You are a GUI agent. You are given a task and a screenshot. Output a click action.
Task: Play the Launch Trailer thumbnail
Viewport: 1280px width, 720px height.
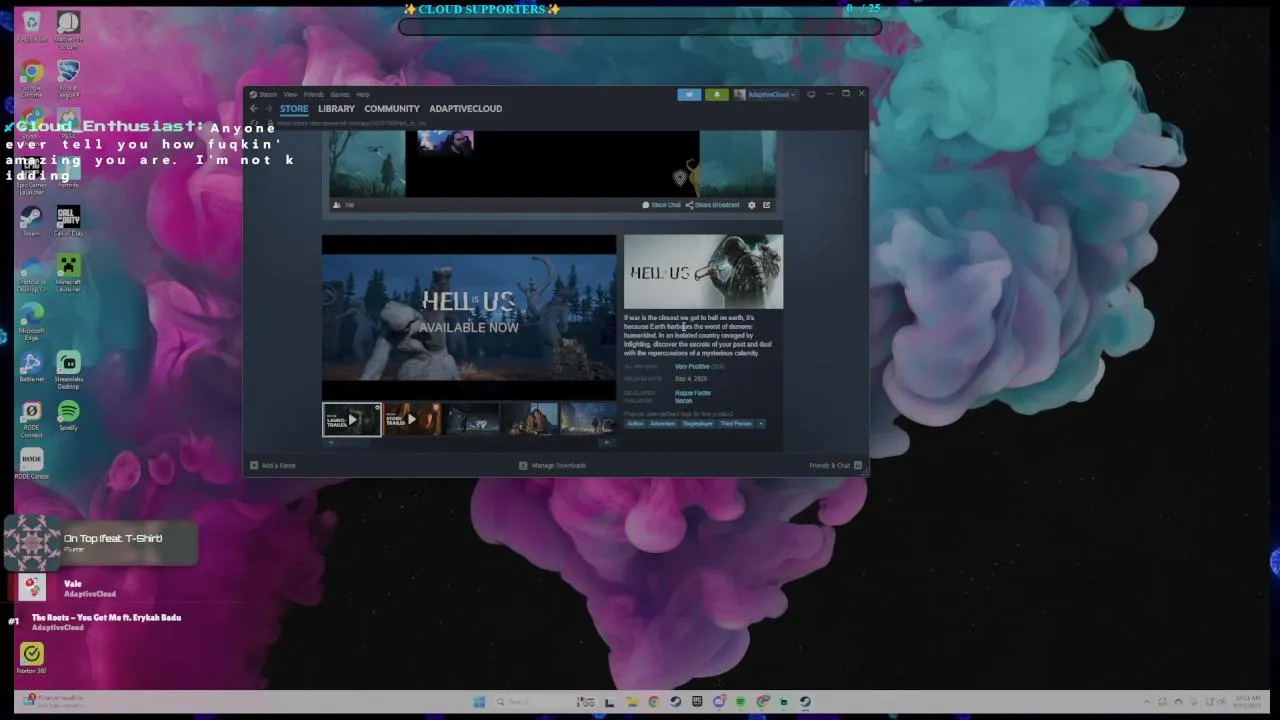click(352, 420)
